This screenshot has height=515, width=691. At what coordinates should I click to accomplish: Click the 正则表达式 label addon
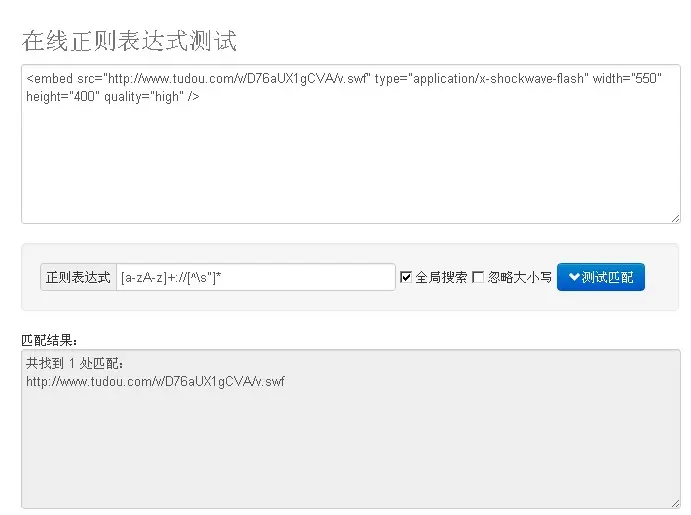[78, 277]
